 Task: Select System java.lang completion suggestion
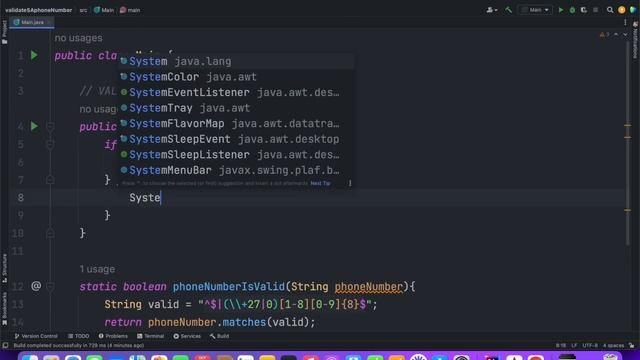pos(236,61)
